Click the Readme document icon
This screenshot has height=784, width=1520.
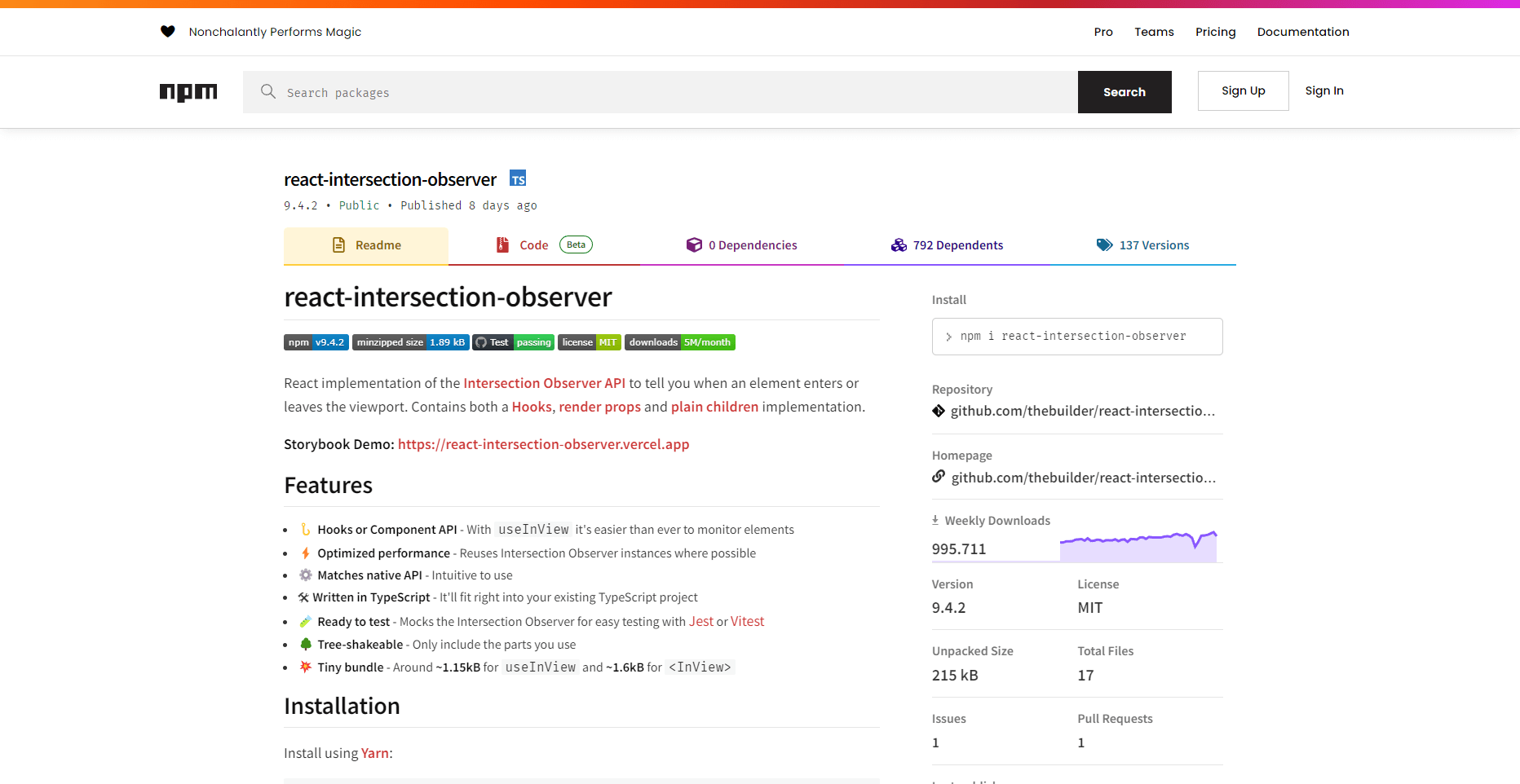[x=339, y=245]
